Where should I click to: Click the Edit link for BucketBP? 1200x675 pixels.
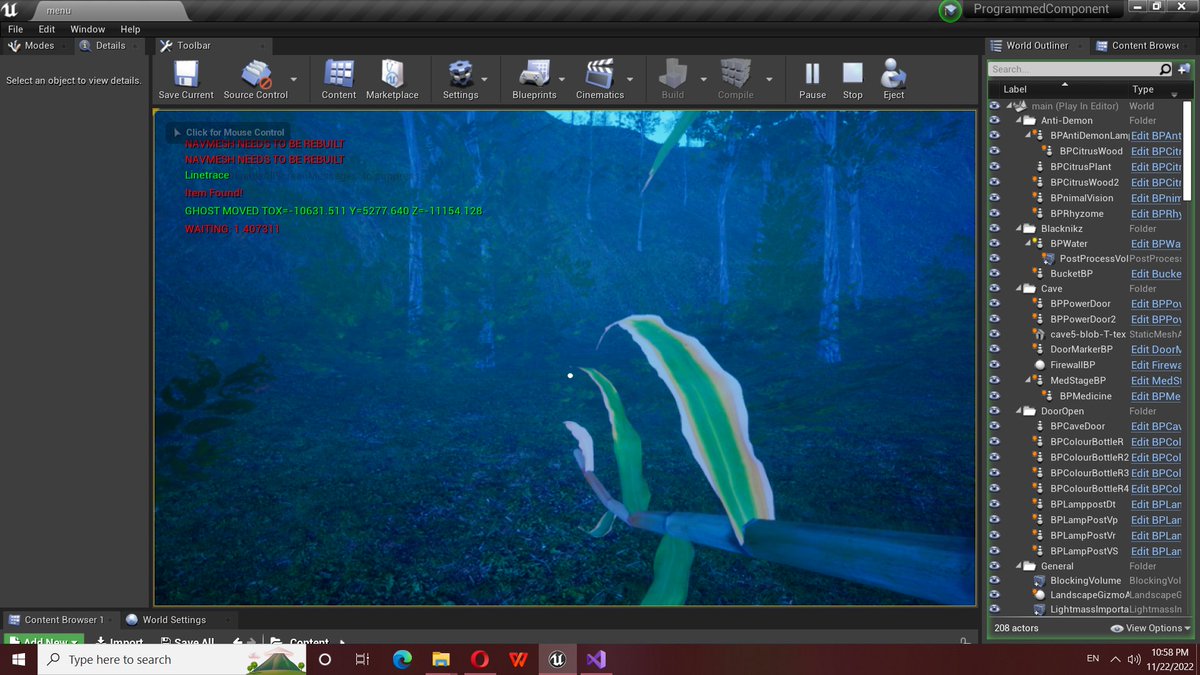[1155, 274]
